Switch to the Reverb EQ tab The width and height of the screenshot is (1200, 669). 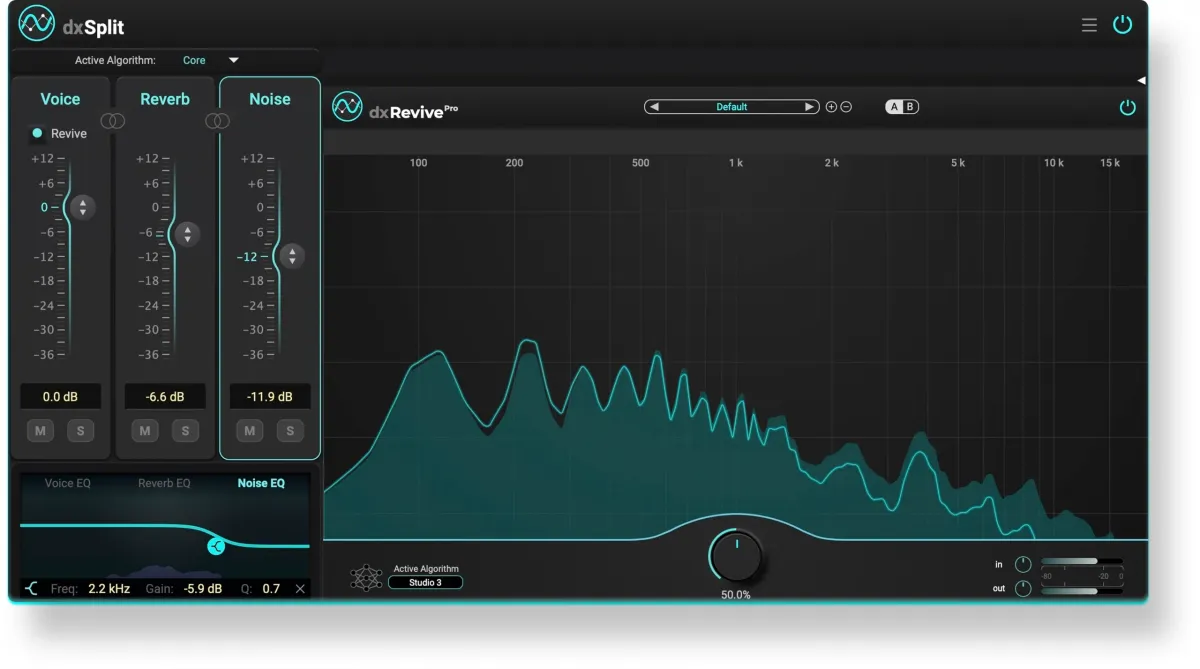coord(164,483)
